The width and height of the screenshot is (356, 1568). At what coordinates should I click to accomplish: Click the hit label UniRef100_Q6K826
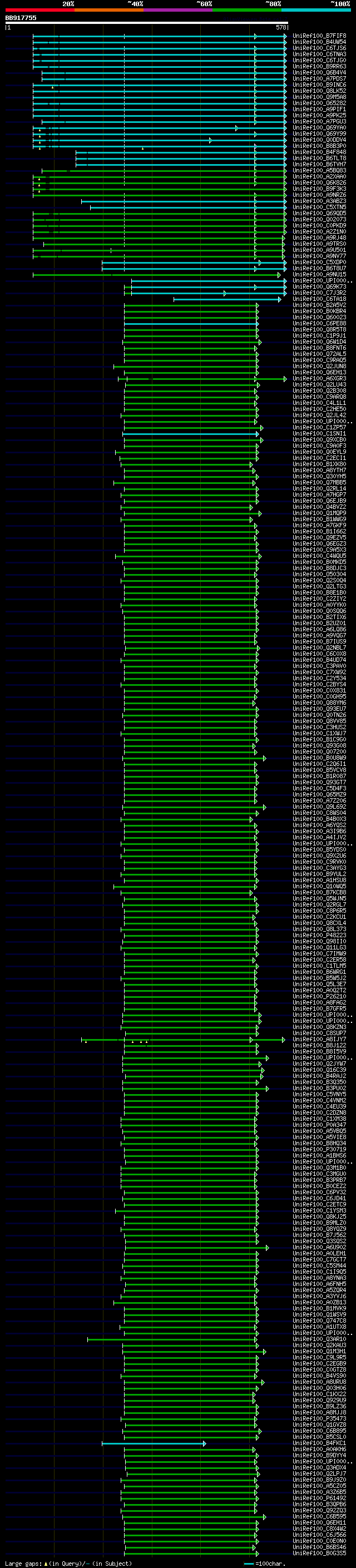tap(319, 182)
